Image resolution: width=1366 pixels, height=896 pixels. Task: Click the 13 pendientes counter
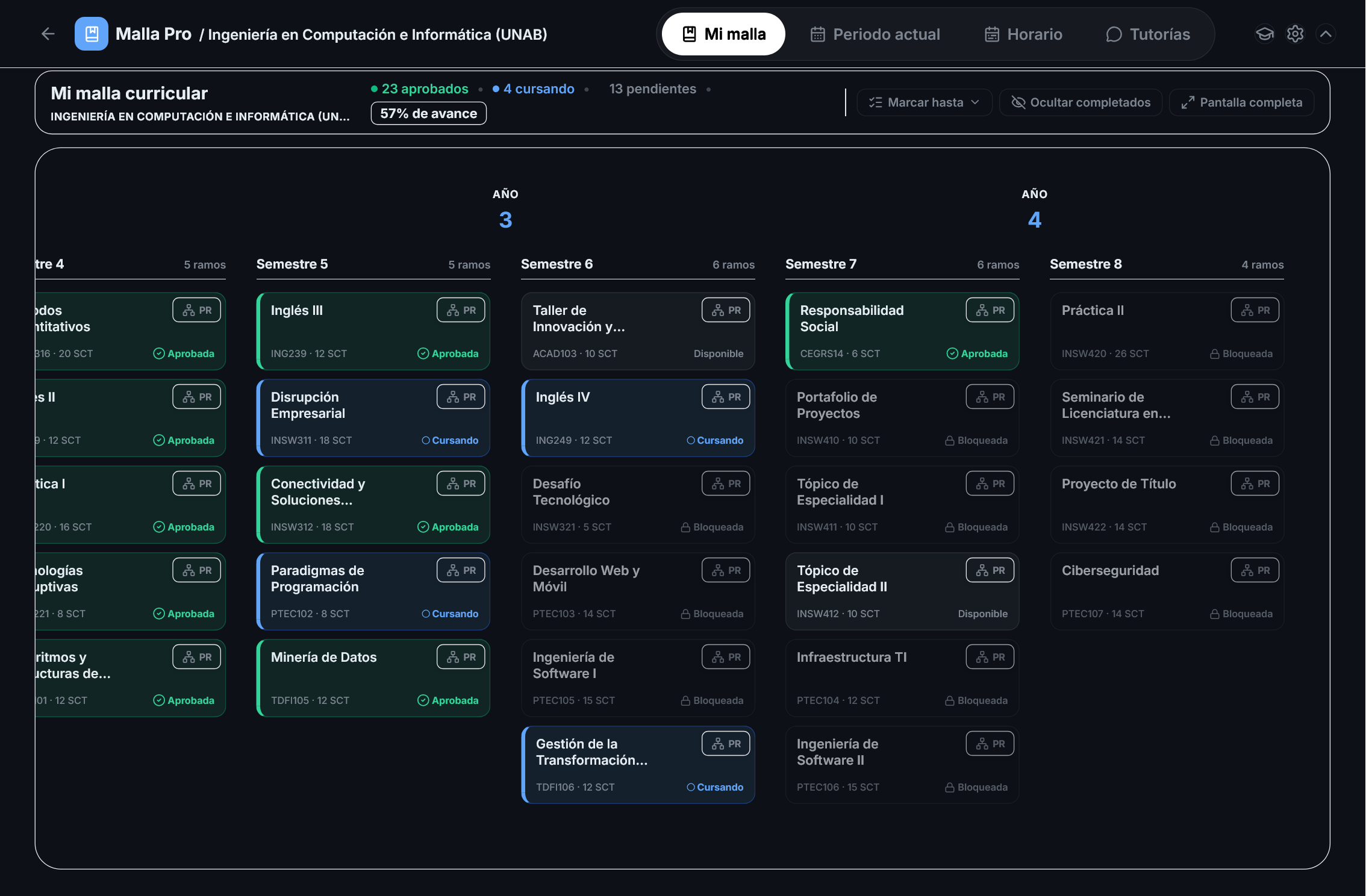(652, 89)
